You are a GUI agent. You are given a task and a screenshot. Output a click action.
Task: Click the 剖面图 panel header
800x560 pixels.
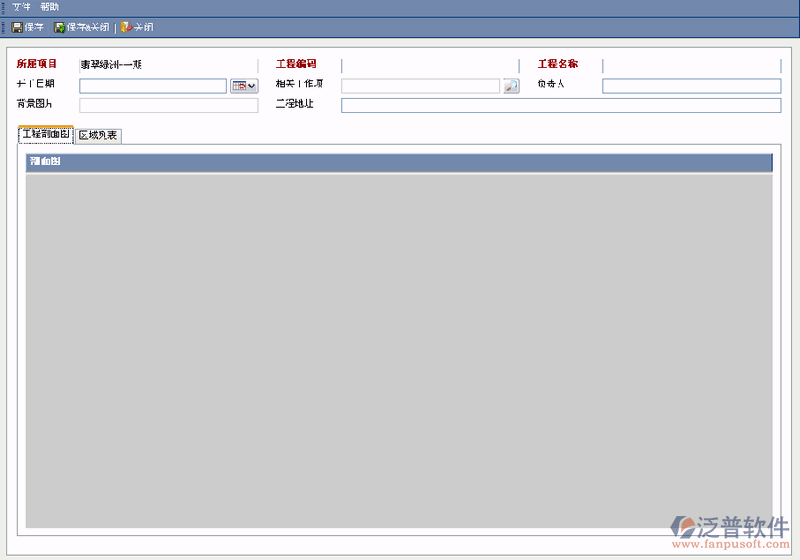pos(399,162)
